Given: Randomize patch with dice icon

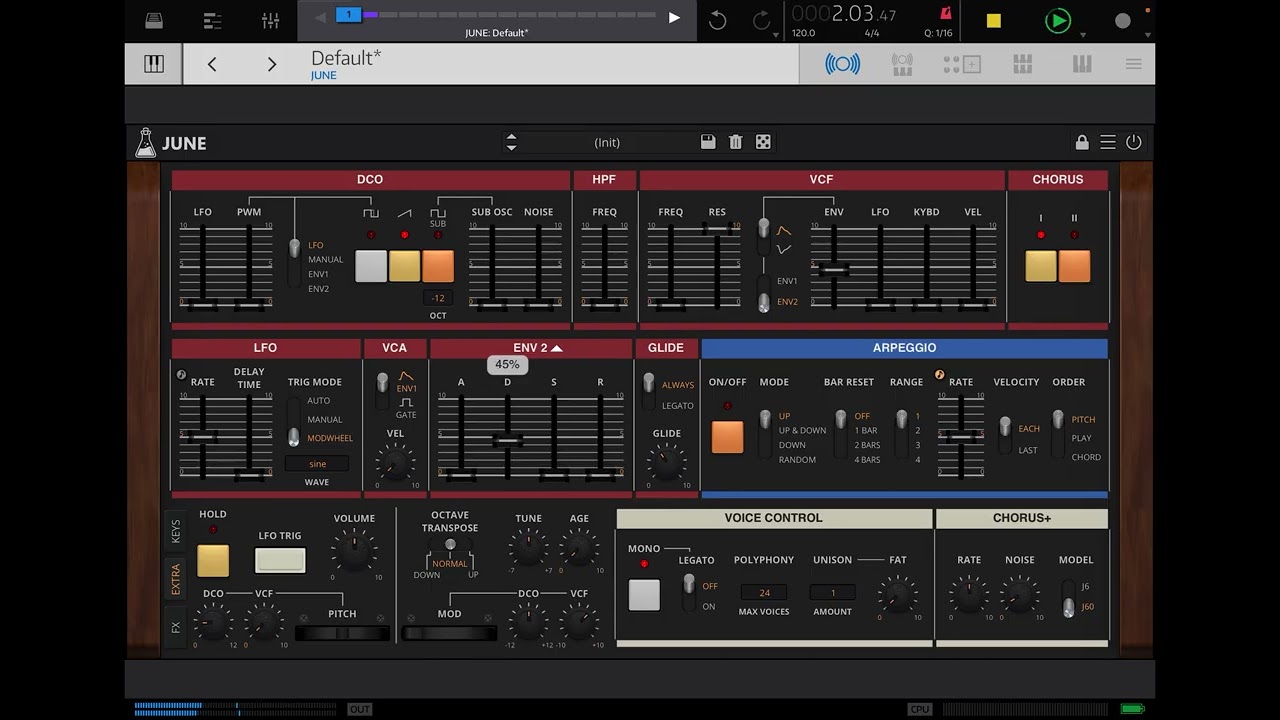Looking at the screenshot, I should pos(763,142).
